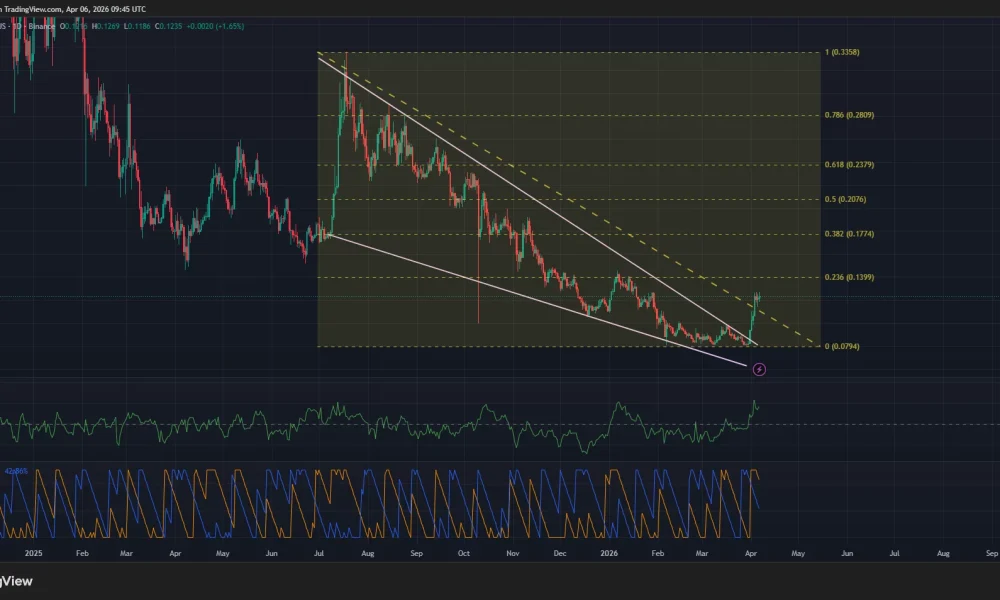Click the TradingView logo watermark
The width and height of the screenshot is (1000, 600).
pyautogui.click(x=15, y=580)
